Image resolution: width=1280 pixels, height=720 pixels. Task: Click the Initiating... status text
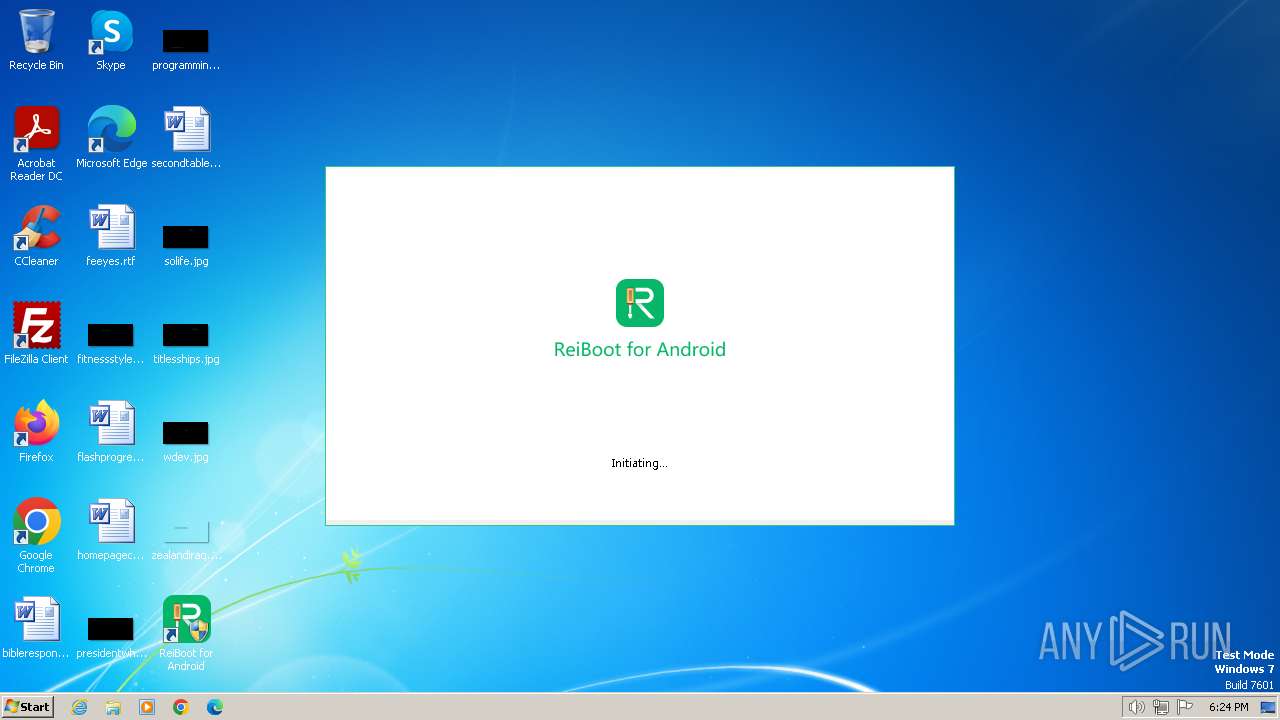tap(639, 463)
